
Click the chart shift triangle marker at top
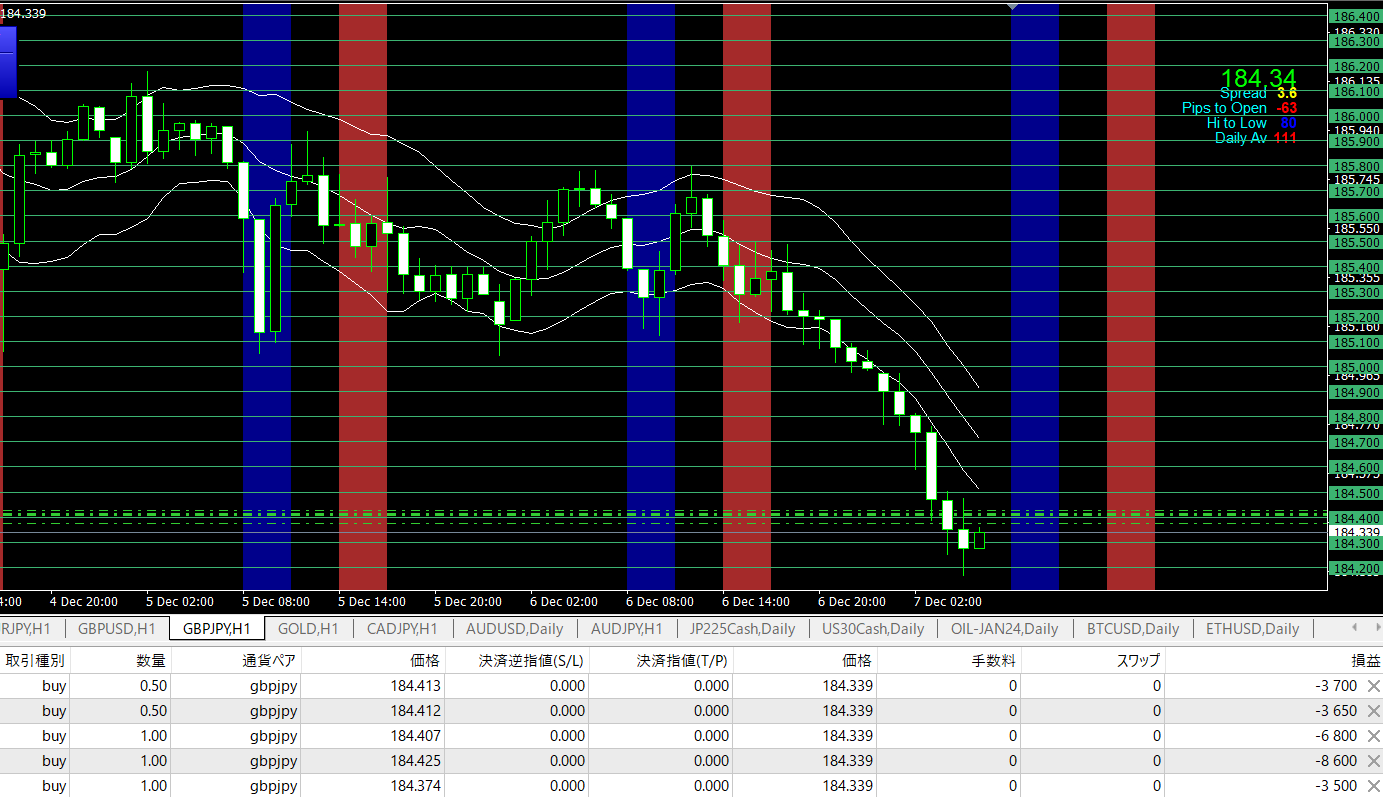click(1014, 7)
